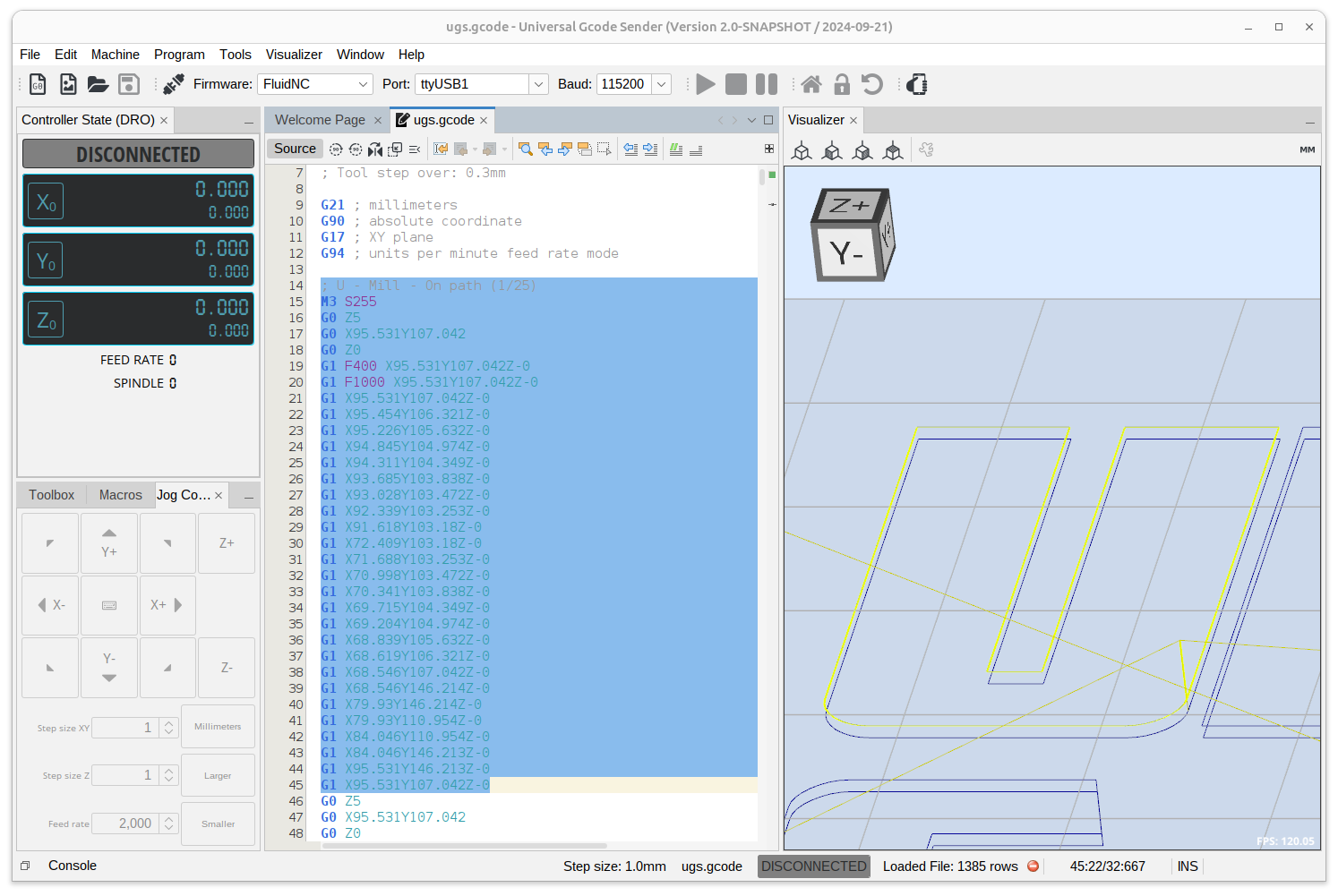Toggle the Source view button in editor
The height and width of the screenshot is (896, 1338).
coord(294,148)
